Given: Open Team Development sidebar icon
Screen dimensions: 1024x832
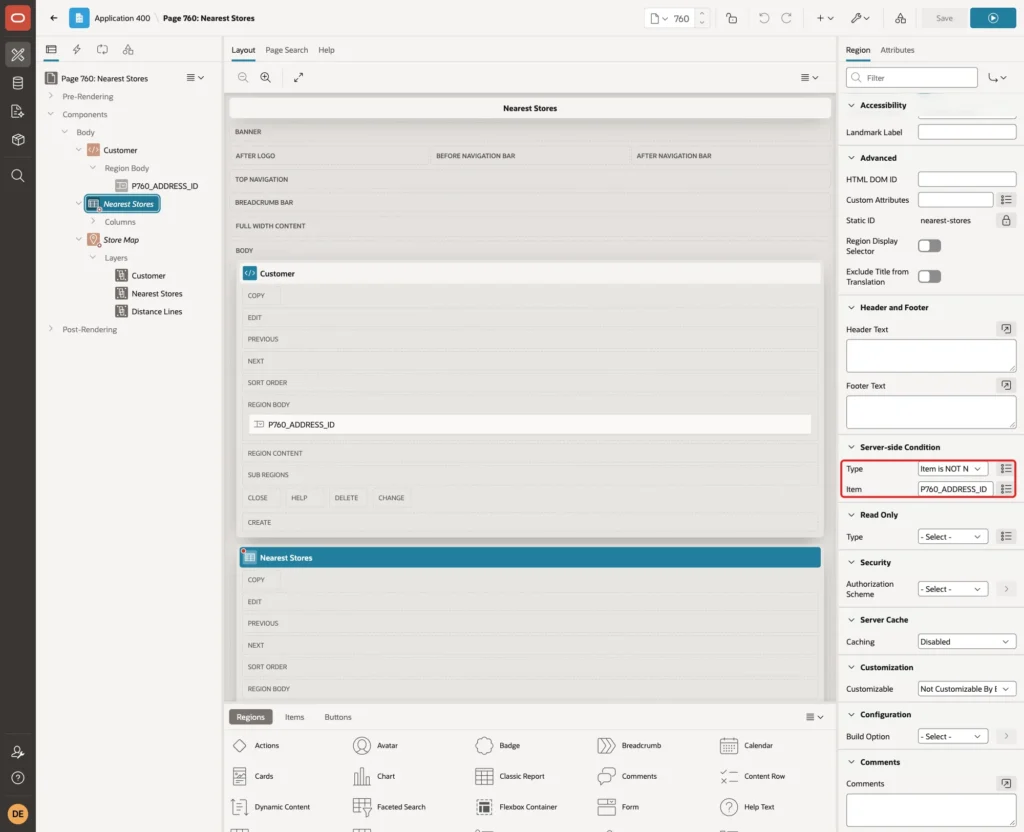Looking at the screenshot, I should (18, 111).
